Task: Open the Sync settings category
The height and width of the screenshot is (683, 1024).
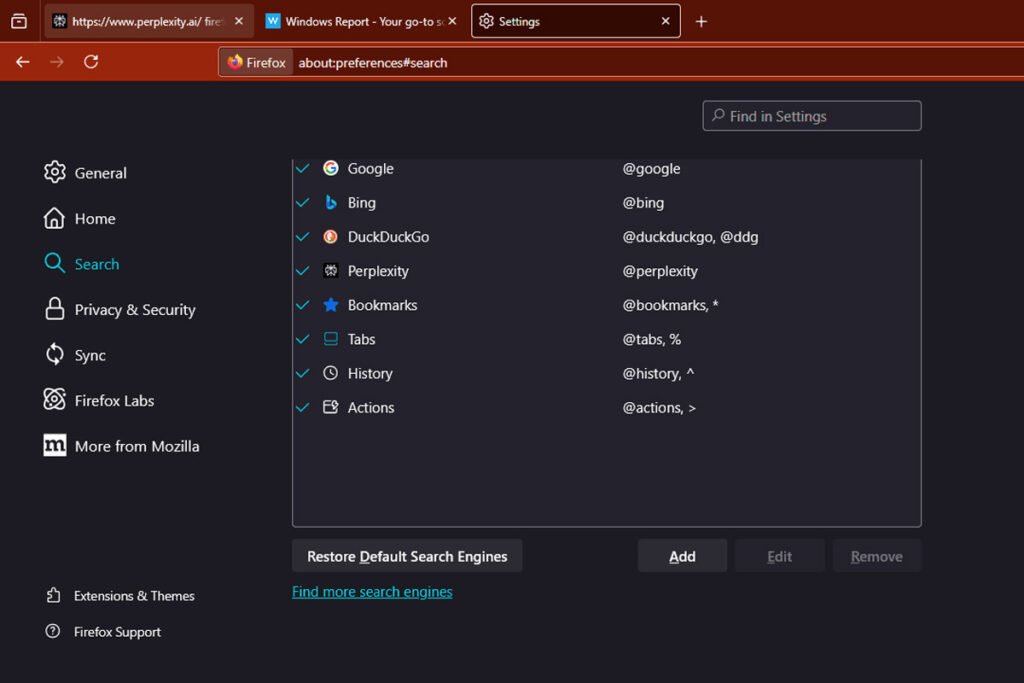Action: pos(74,355)
